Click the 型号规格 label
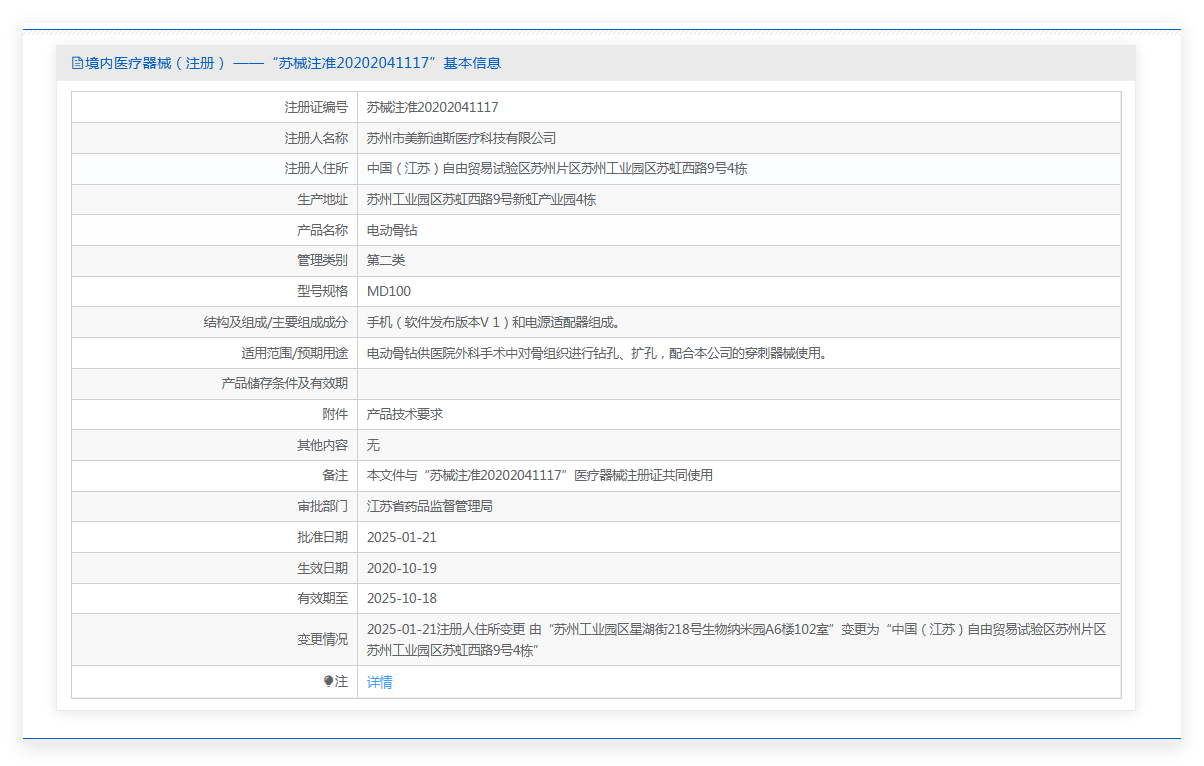Viewport: 1204px width, 766px height. click(322, 291)
